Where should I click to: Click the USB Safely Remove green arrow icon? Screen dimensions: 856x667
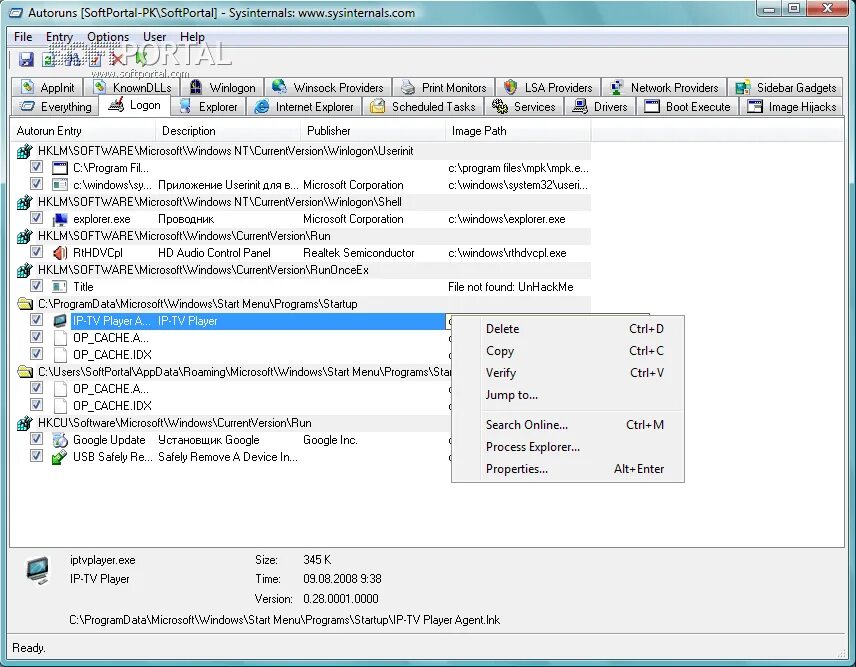(59, 457)
